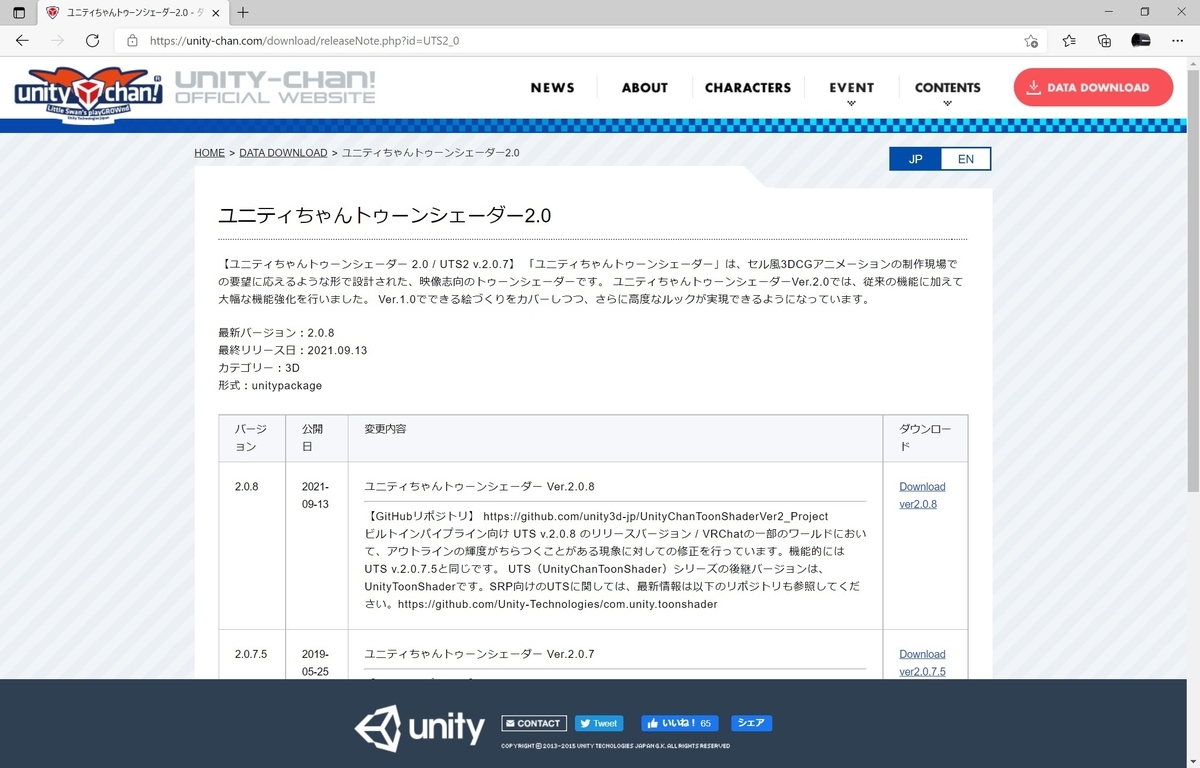The width and height of the screenshot is (1200, 768).
Task: Open the NEWS menu item
Action: click(553, 88)
